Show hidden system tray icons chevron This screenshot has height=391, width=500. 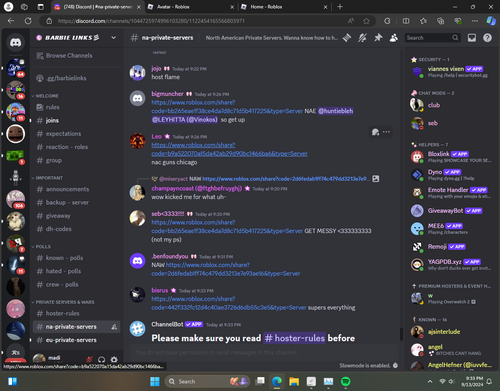click(430, 381)
